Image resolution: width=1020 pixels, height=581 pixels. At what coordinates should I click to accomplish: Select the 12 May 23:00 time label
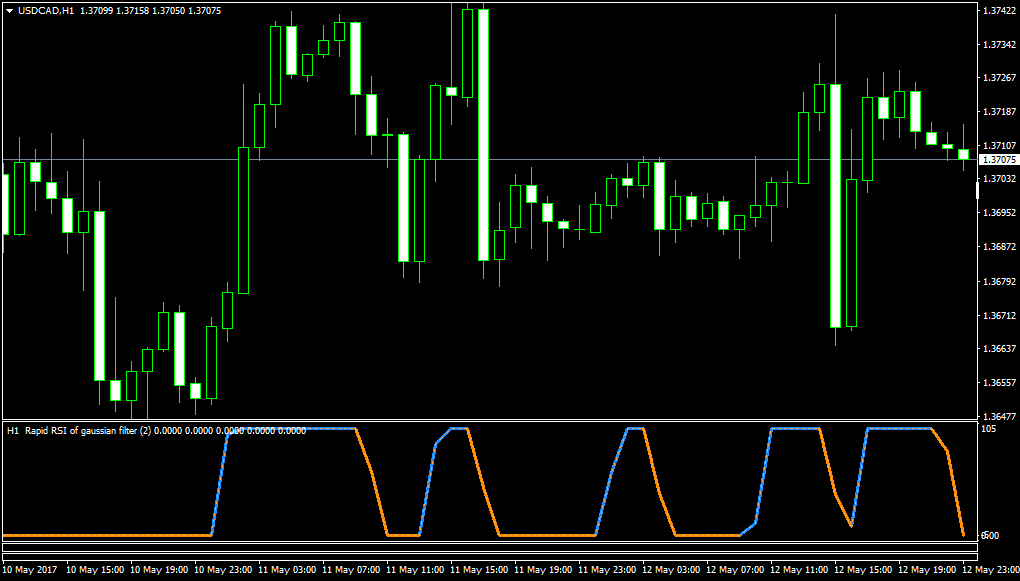(991, 569)
